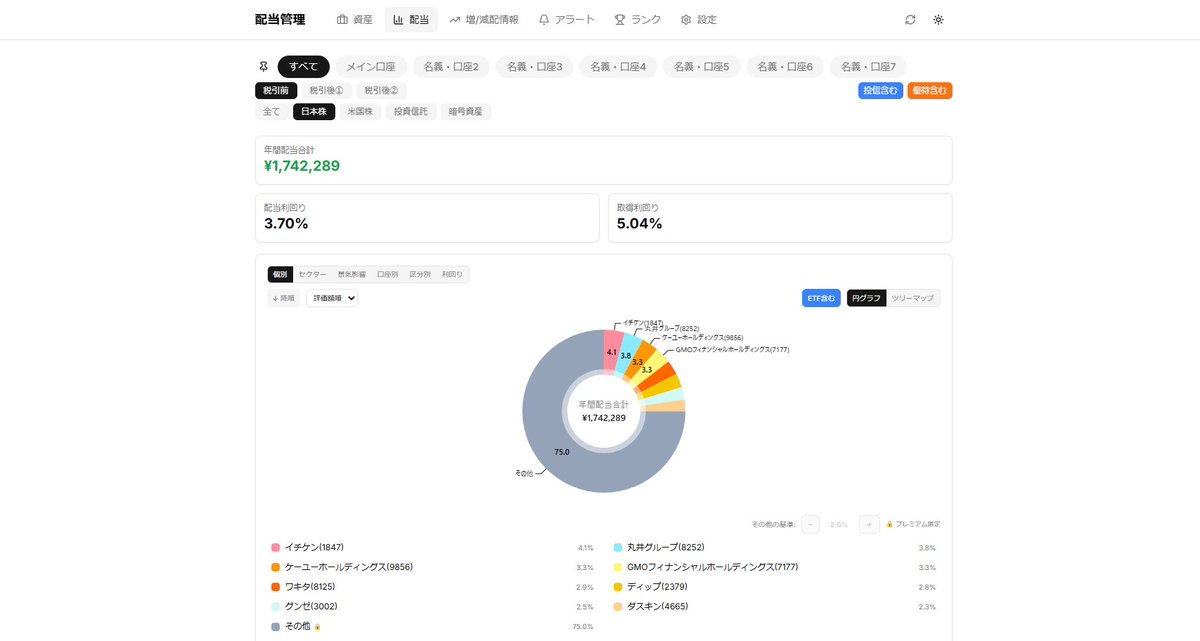Toggle the light/dark theme sun icon

click(x=938, y=20)
